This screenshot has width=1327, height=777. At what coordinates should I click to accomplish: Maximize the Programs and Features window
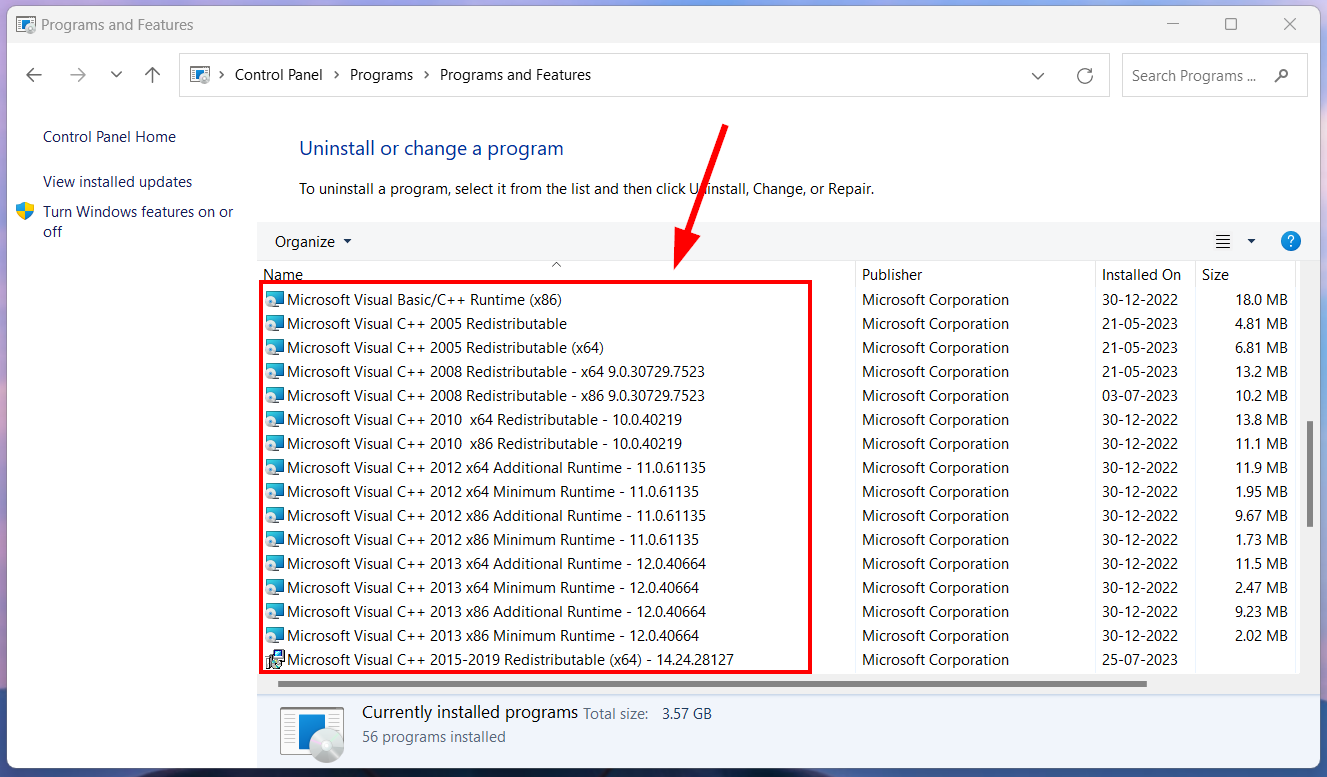[x=1231, y=24]
